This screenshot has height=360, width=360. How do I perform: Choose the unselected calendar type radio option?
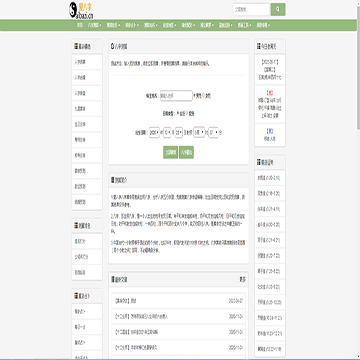tap(186, 114)
